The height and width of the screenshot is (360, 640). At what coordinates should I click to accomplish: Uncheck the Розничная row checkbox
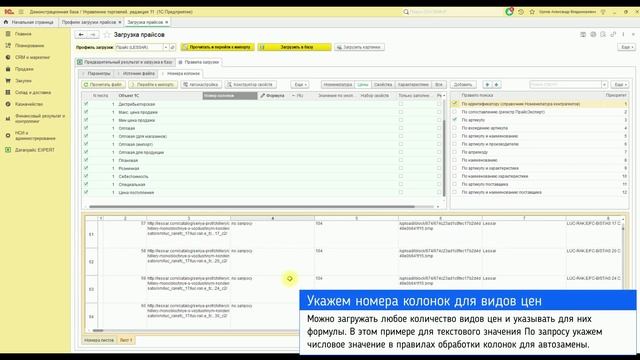[86, 168]
